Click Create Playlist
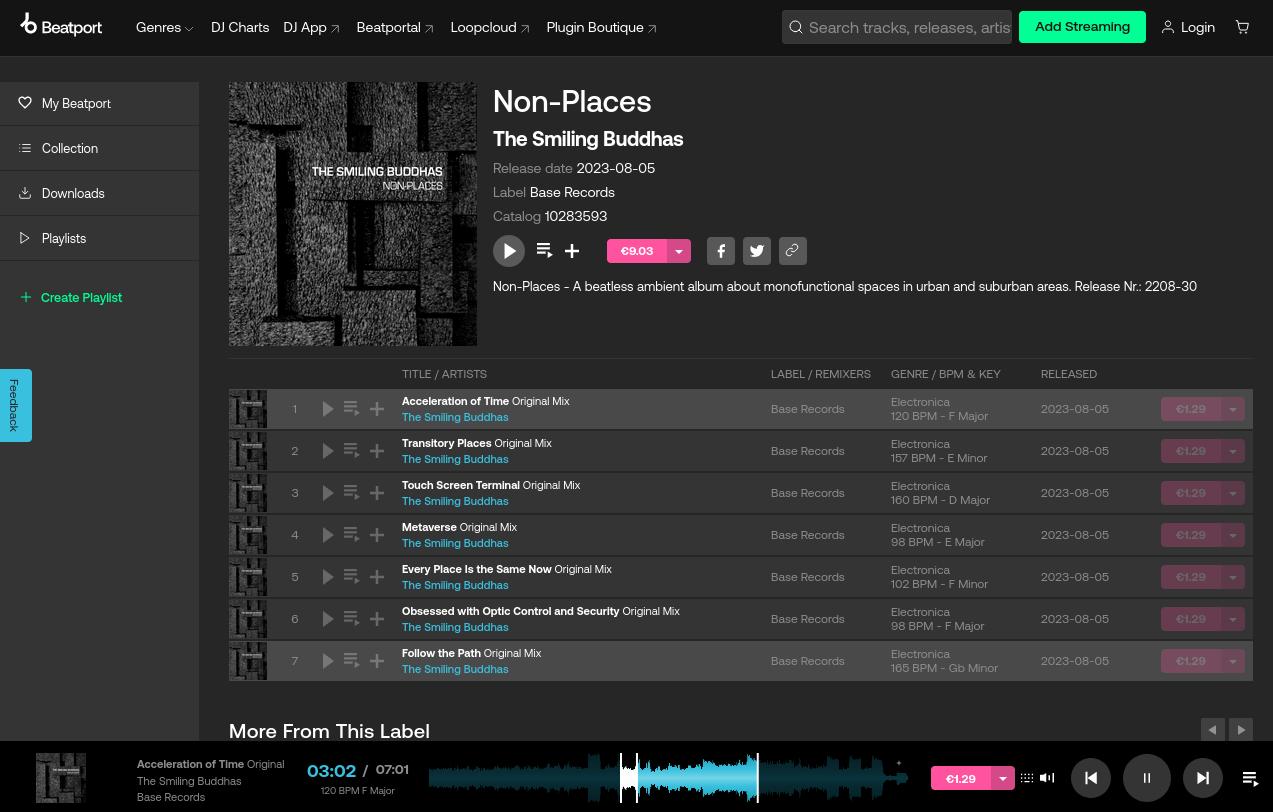 click(71, 297)
